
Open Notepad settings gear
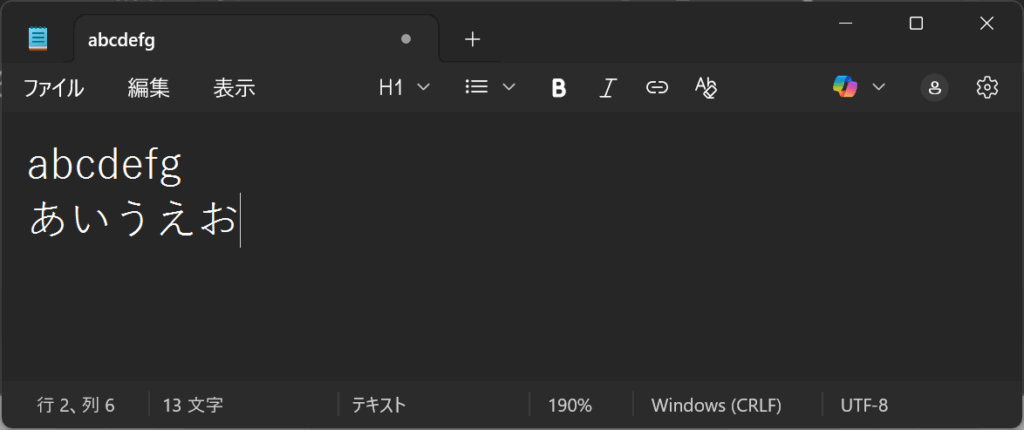coord(987,88)
